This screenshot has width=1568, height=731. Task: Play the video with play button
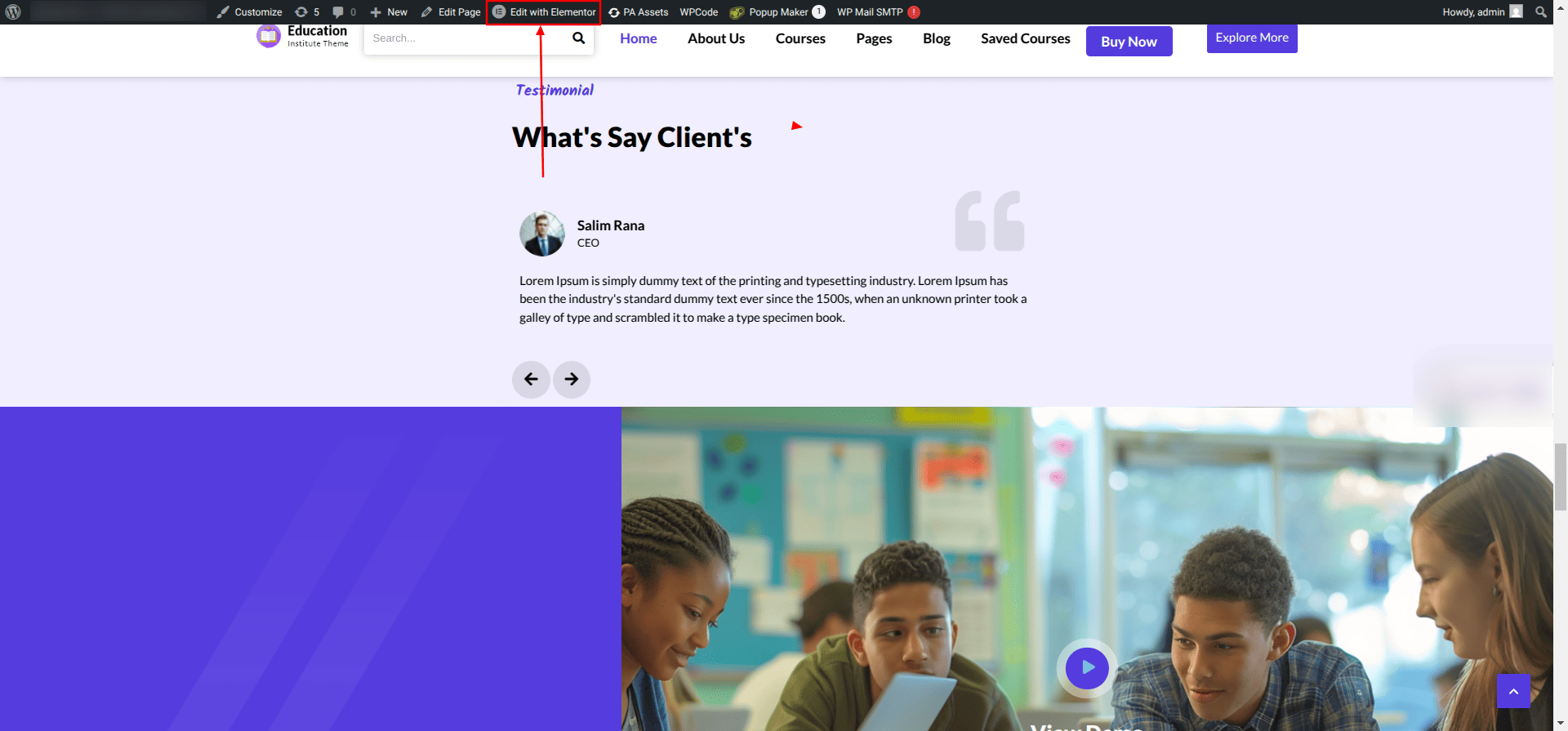pyautogui.click(x=1087, y=668)
